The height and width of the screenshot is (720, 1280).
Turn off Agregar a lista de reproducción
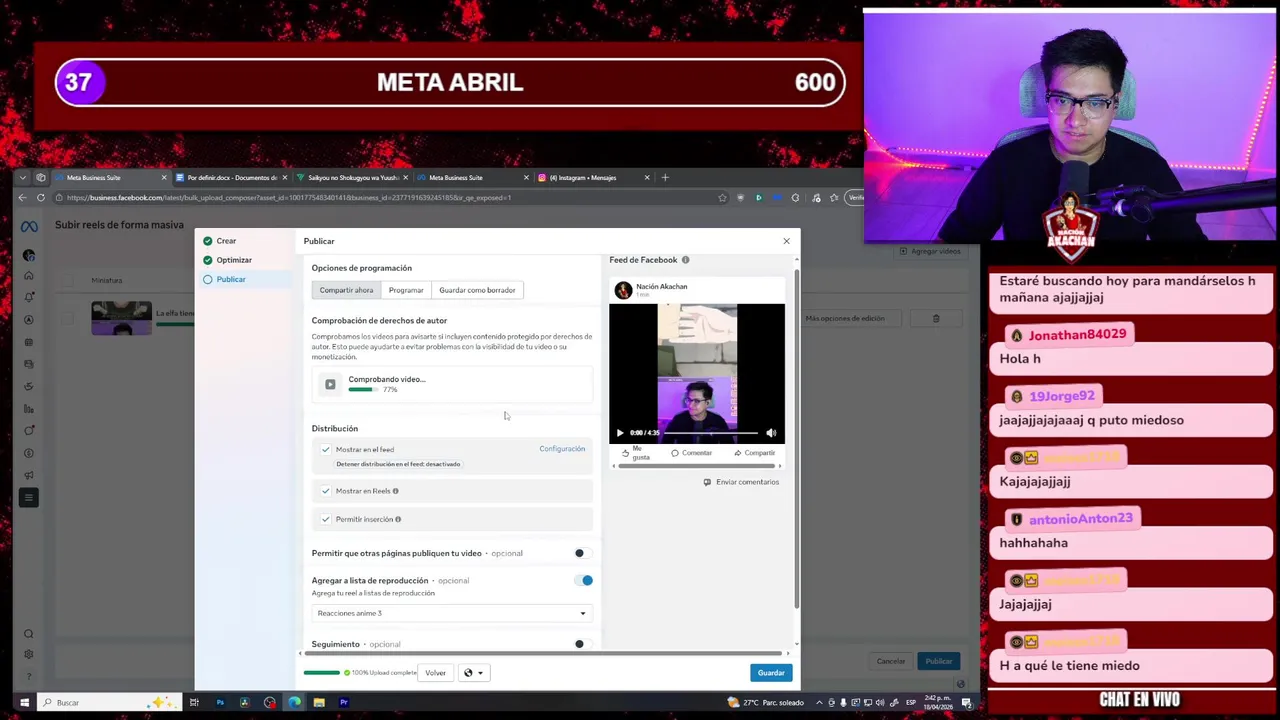click(583, 580)
